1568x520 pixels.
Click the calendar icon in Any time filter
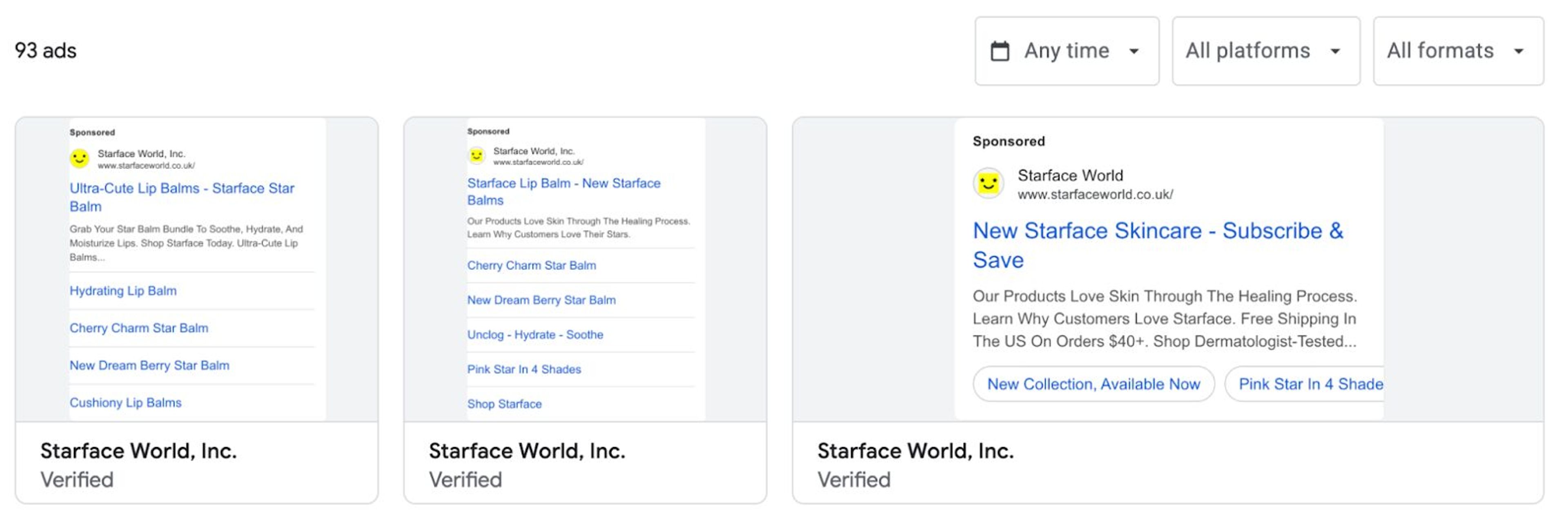pos(1000,51)
